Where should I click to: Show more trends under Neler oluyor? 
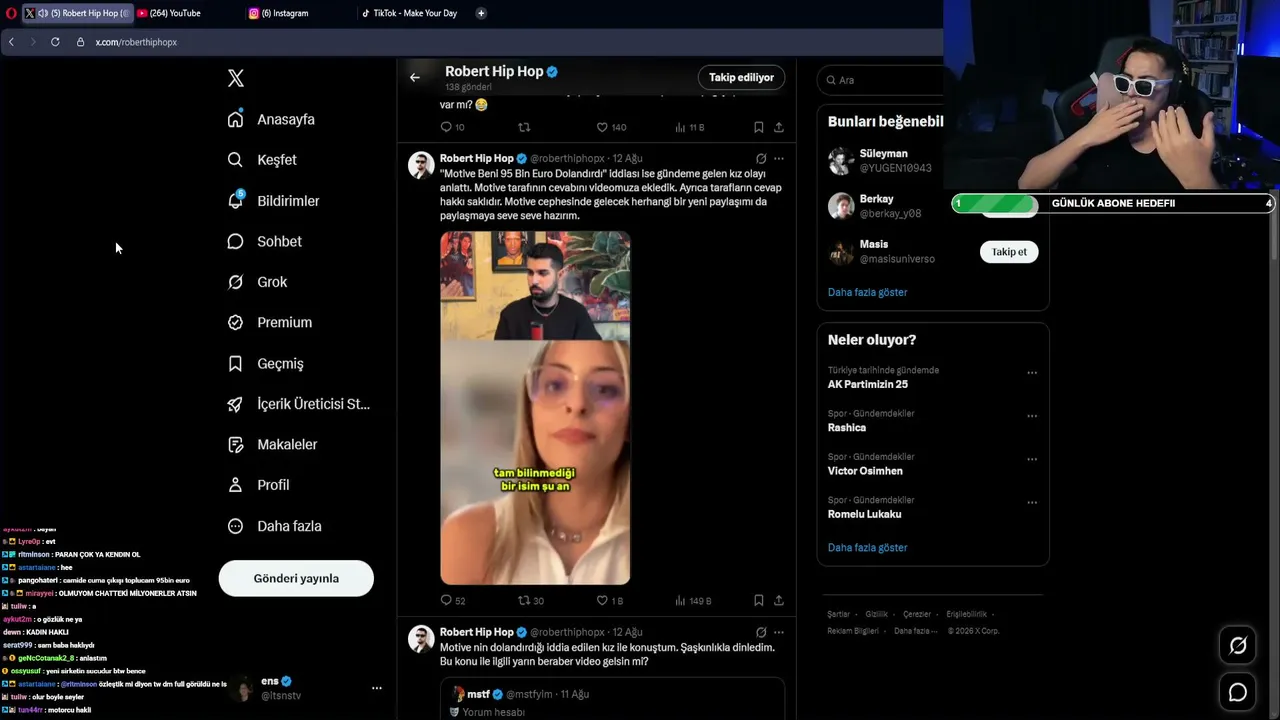pos(867,547)
